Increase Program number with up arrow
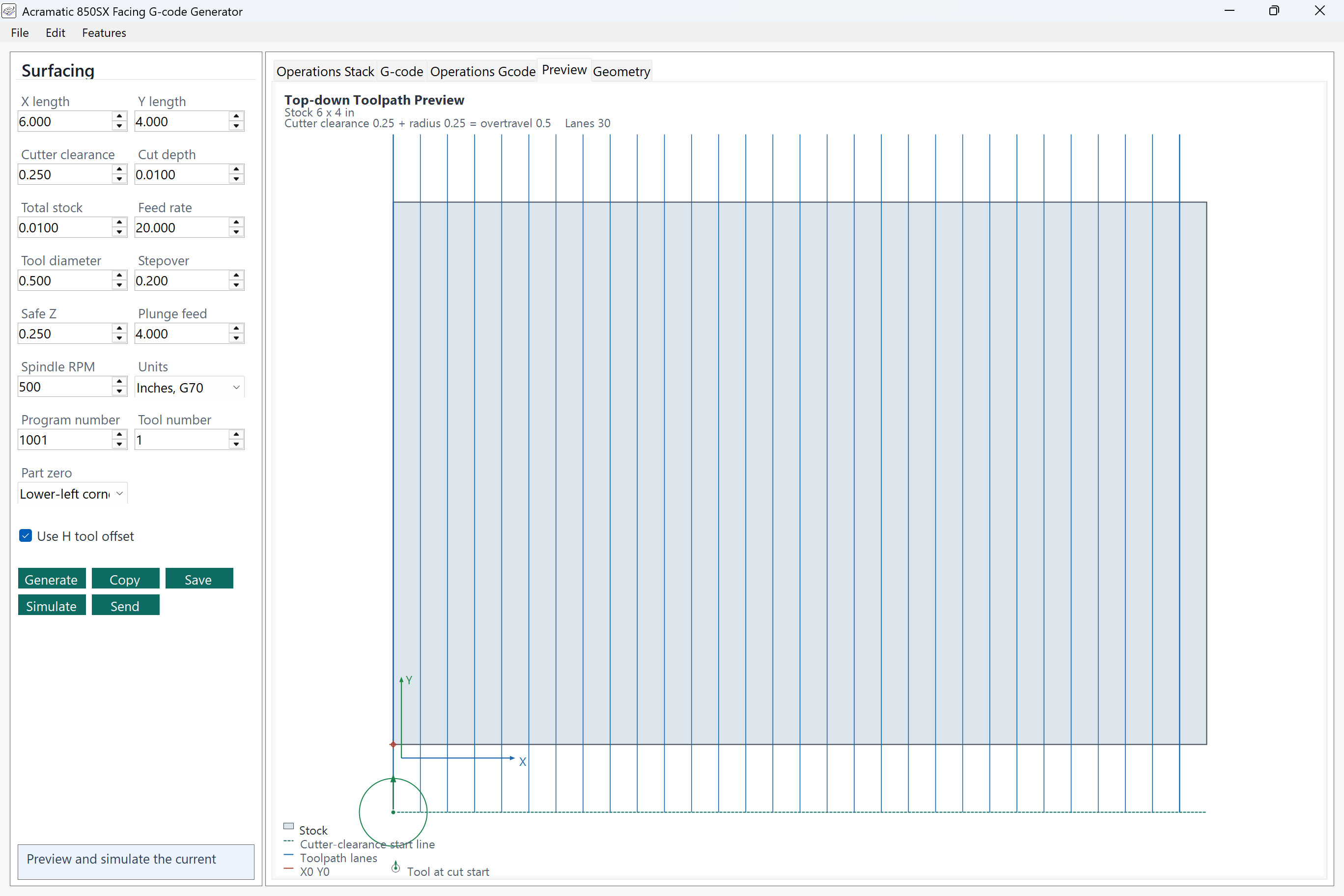The image size is (1344, 896). tap(119, 435)
